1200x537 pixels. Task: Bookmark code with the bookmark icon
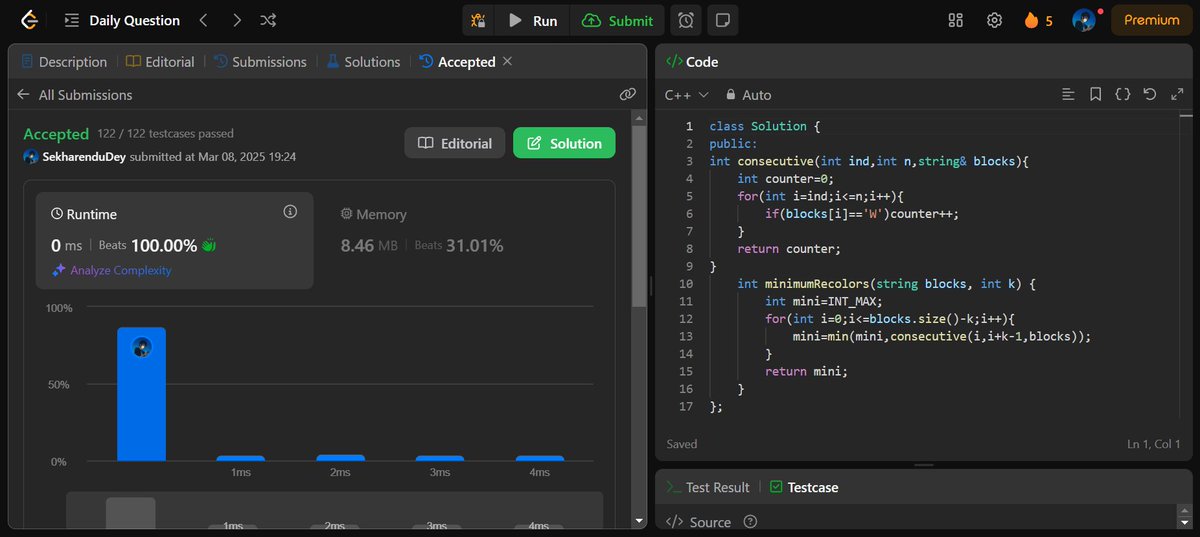click(1096, 95)
